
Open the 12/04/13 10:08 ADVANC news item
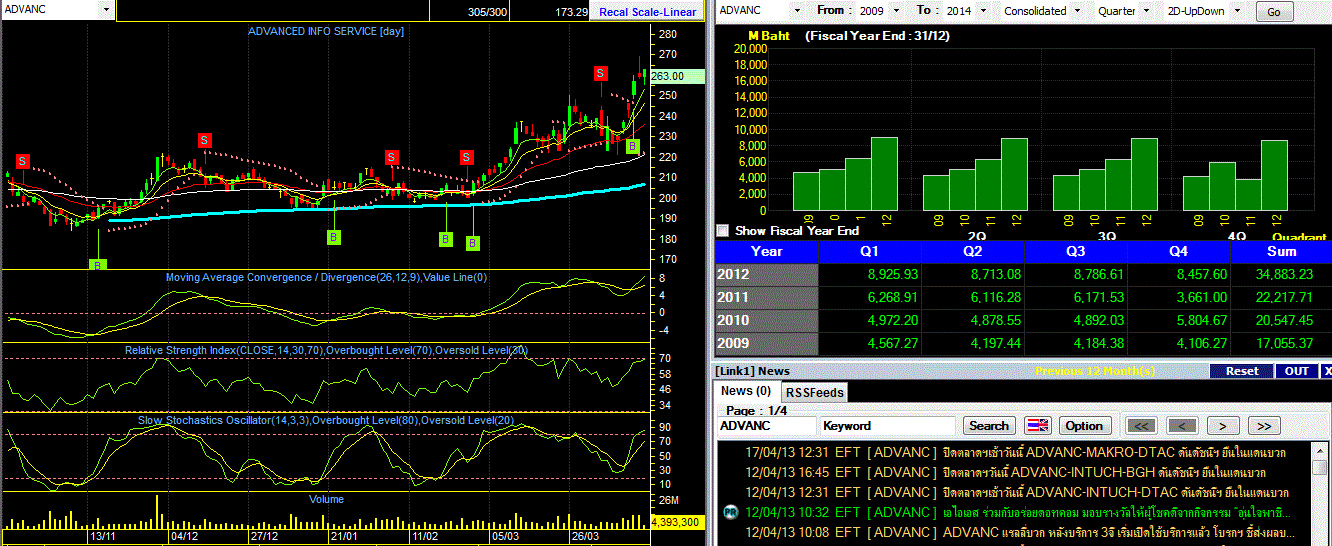point(1016,532)
